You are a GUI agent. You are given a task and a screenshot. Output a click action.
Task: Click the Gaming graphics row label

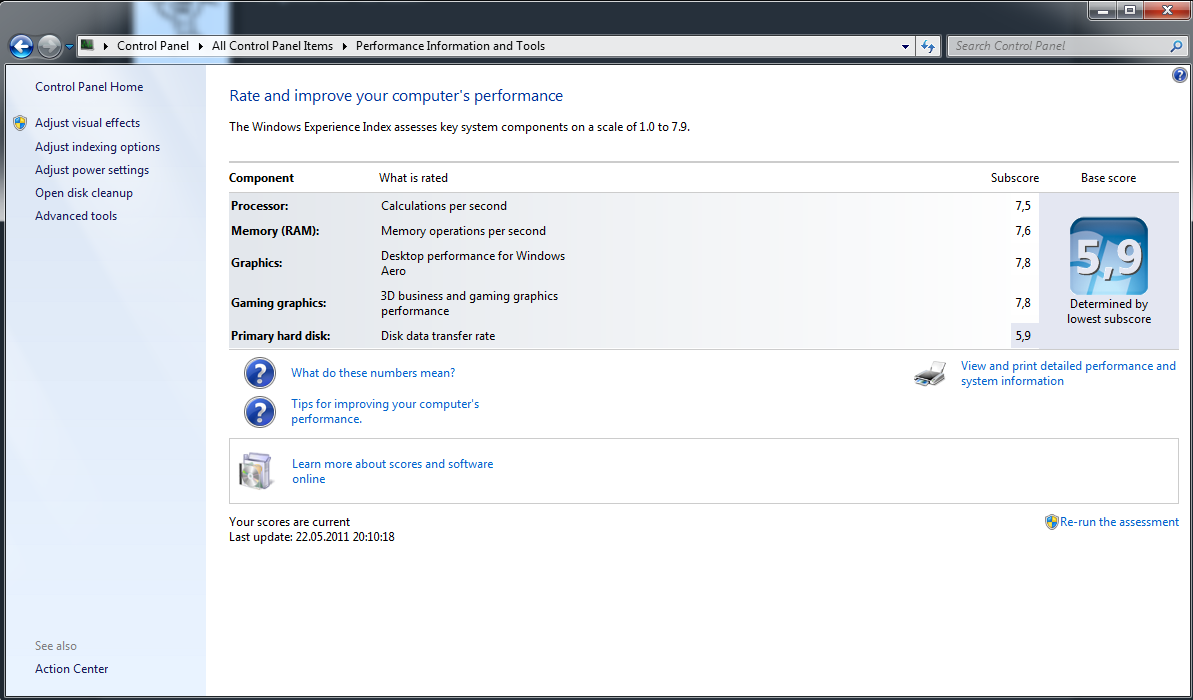click(278, 303)
